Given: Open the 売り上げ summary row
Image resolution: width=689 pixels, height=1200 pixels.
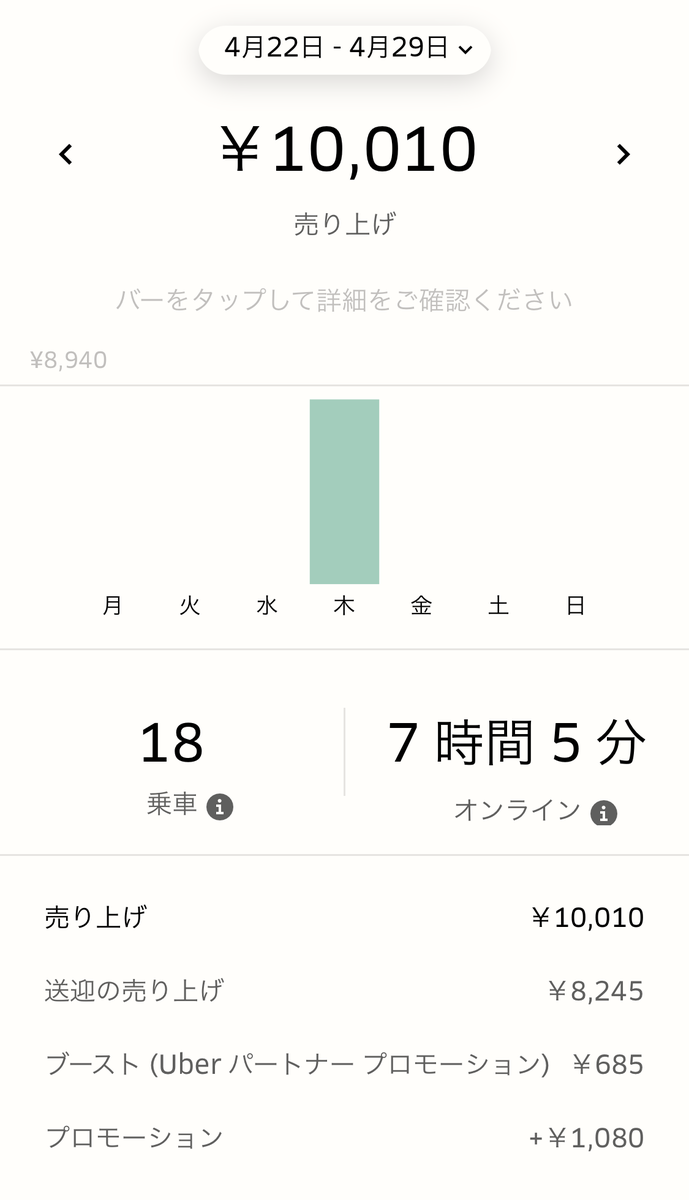Looking at the screenshot, I should 344,917.
